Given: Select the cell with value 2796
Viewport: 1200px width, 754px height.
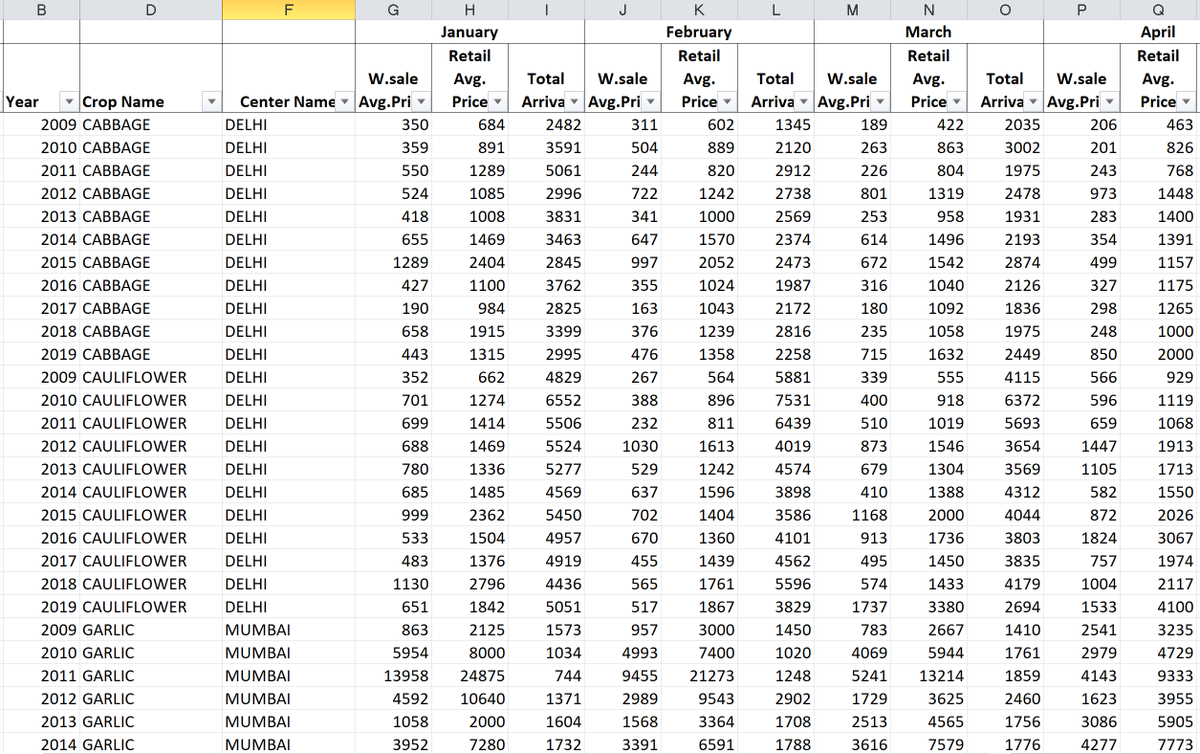Looking at the screenshot, I should (470, 584).
